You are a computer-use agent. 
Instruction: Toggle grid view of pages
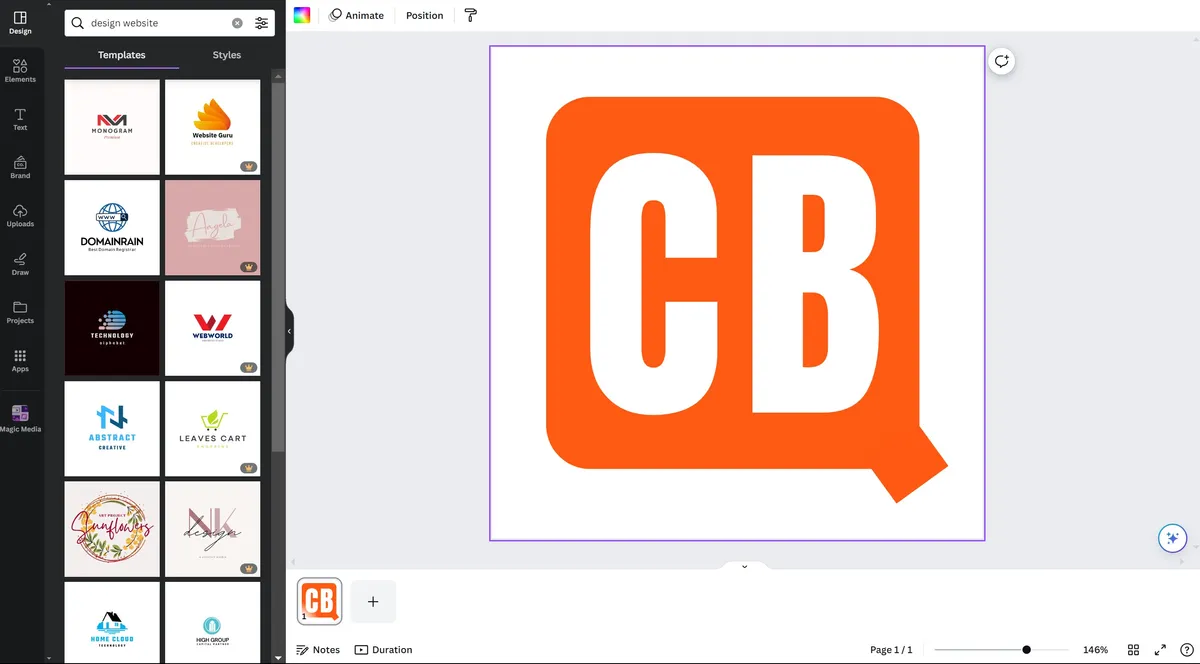click(x=1133, y=650)
